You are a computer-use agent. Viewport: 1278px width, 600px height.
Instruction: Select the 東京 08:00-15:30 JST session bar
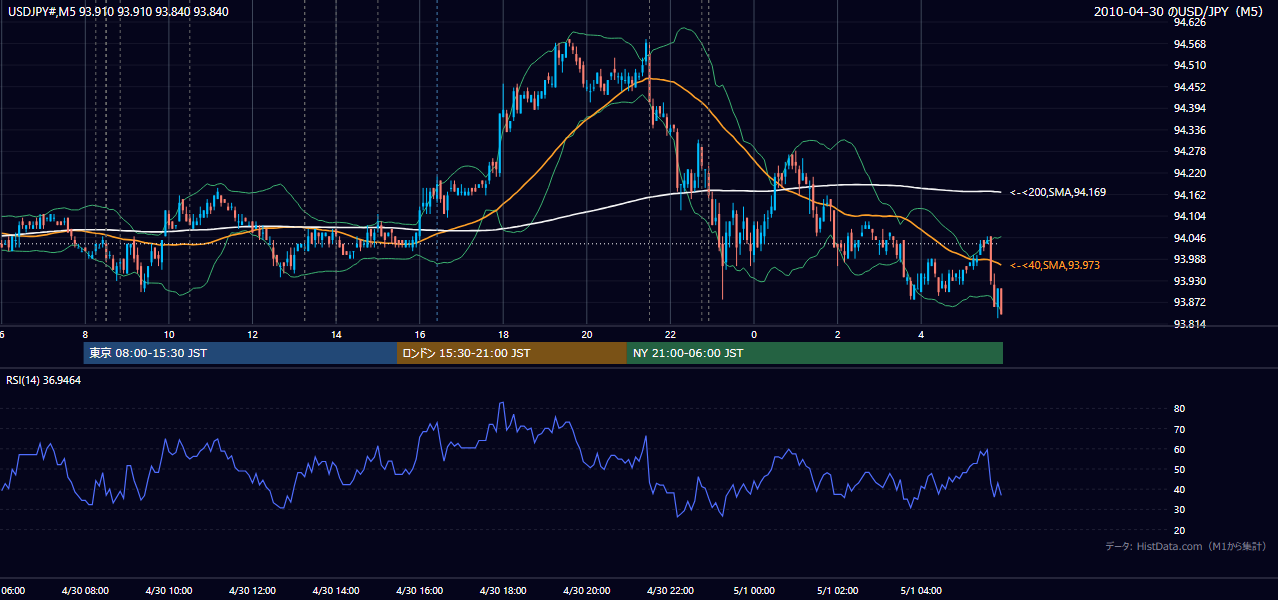click(240, 353)
